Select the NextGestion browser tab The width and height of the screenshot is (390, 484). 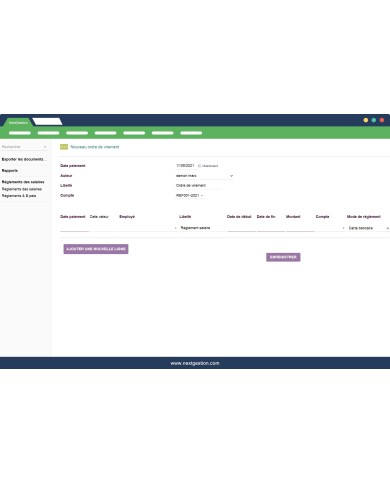click(x=17, y=122)
